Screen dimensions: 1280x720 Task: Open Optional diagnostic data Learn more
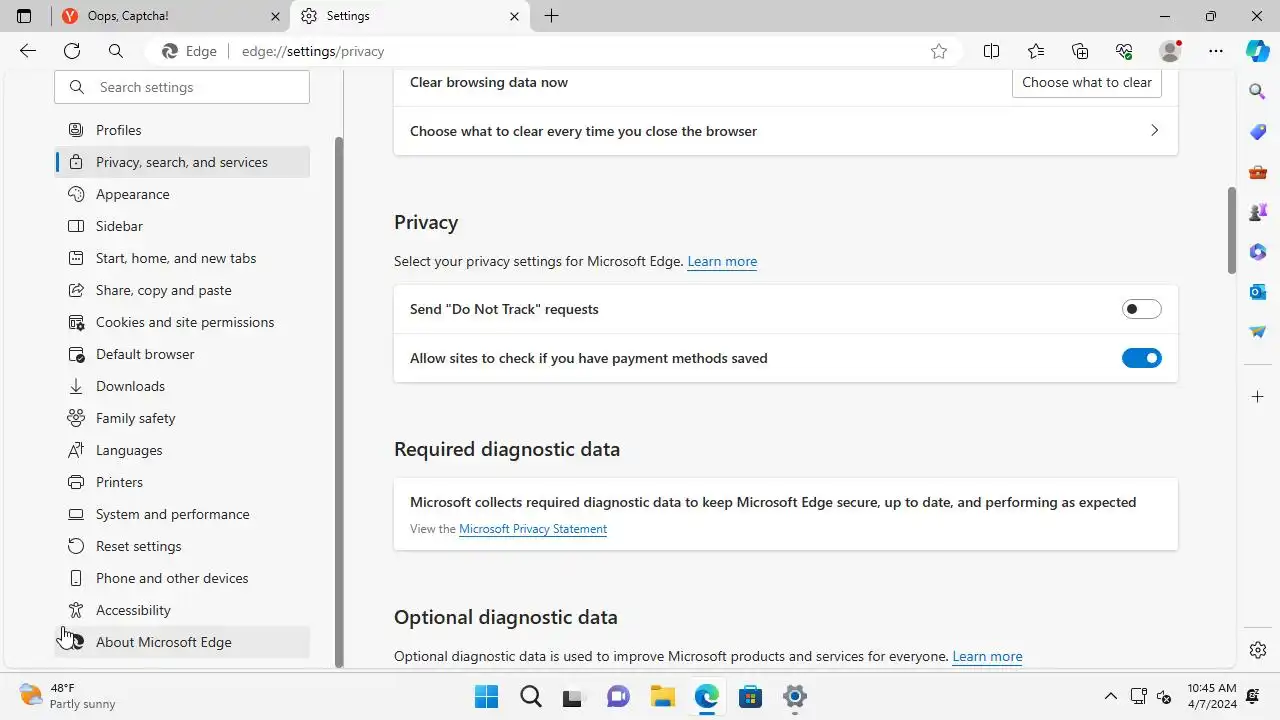tap(987, 656)
